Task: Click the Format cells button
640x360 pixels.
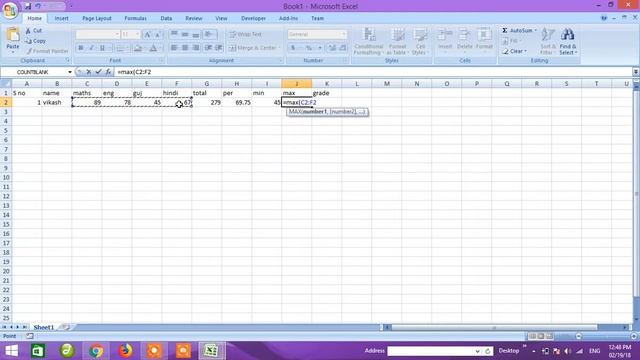Action: (x=484, y=41)
